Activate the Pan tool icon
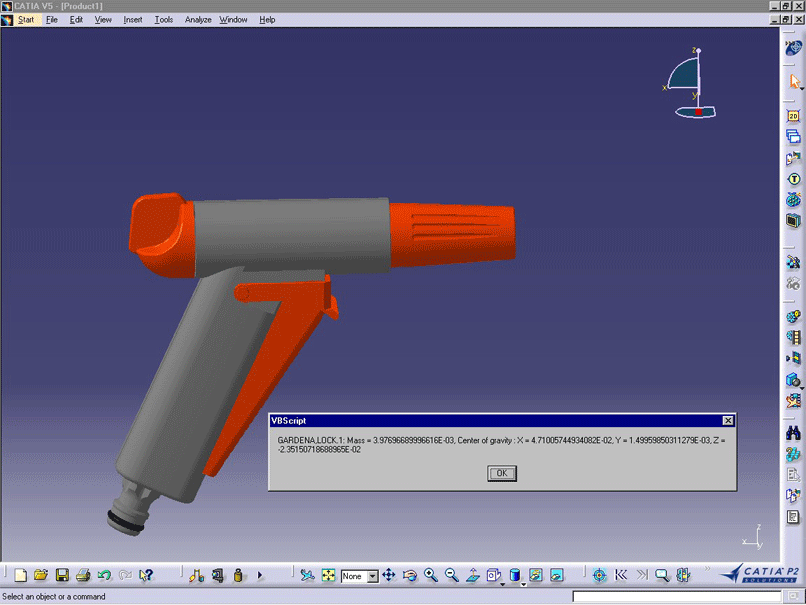Screen dimensions: 806x605 [x=389, y=575]
